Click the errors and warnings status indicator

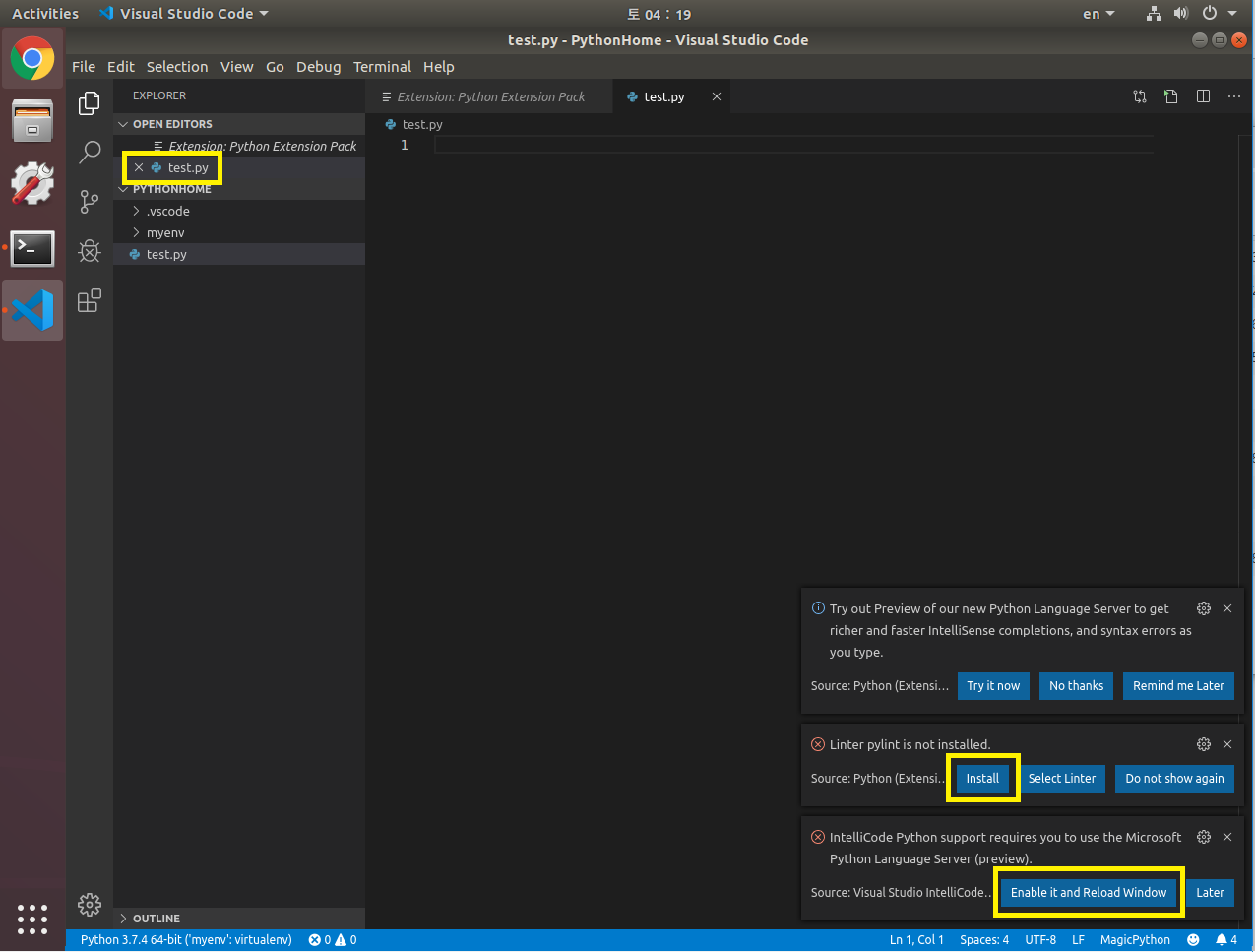333,940
